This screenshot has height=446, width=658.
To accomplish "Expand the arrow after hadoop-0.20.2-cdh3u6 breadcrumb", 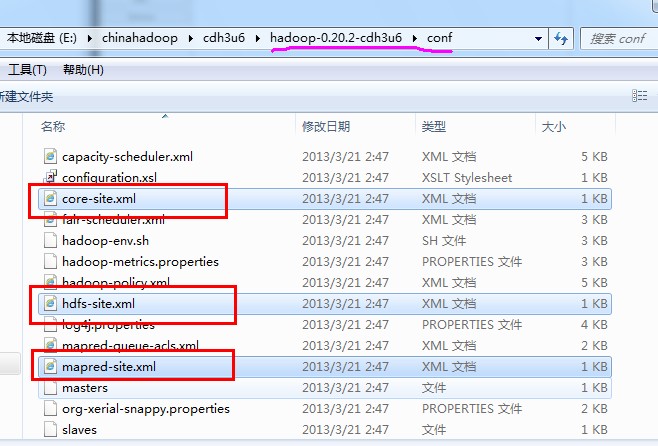I will point(415,38).
